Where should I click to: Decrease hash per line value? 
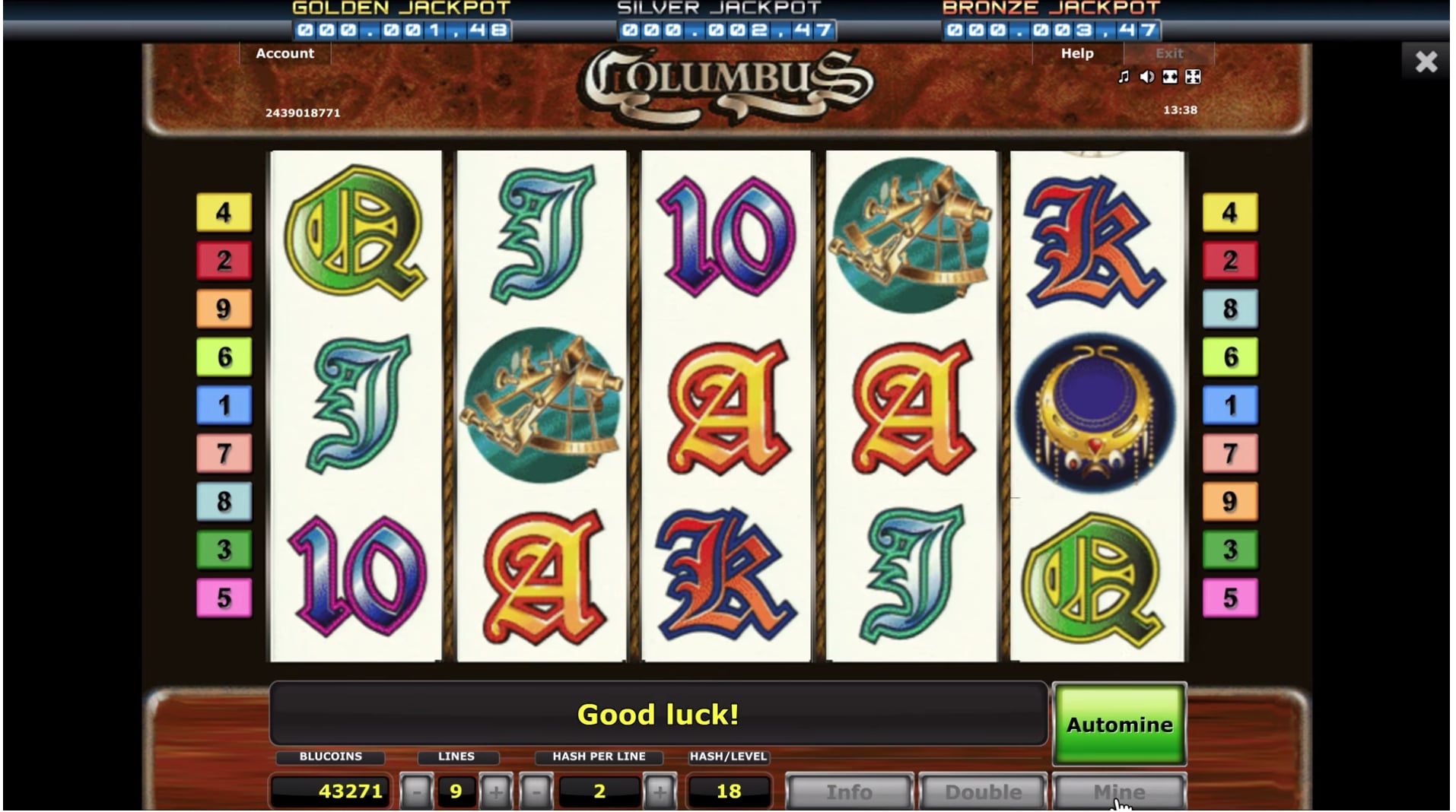pos(536,792)
